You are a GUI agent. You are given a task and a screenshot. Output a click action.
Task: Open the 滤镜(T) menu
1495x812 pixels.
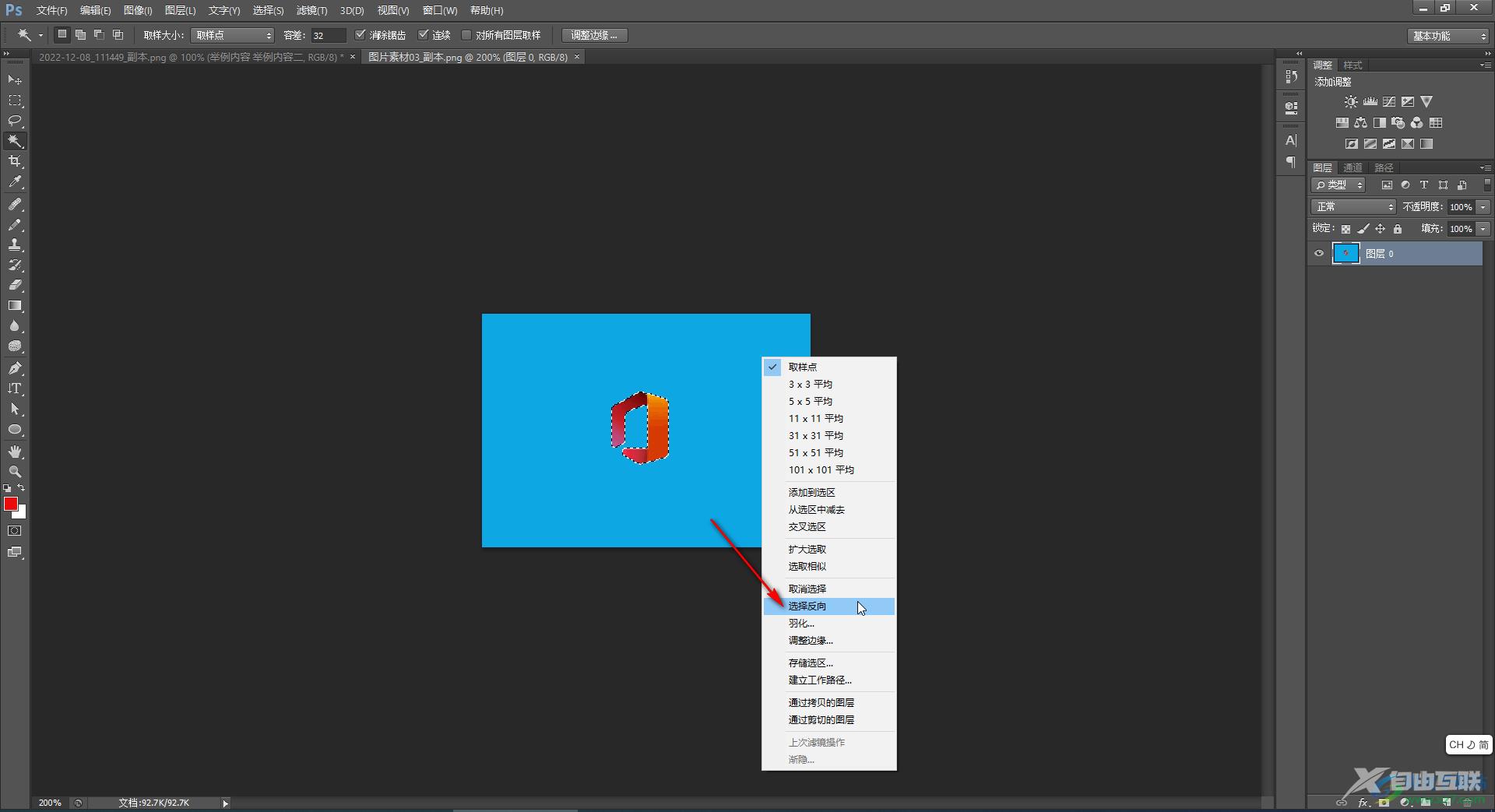click(311, 11)
